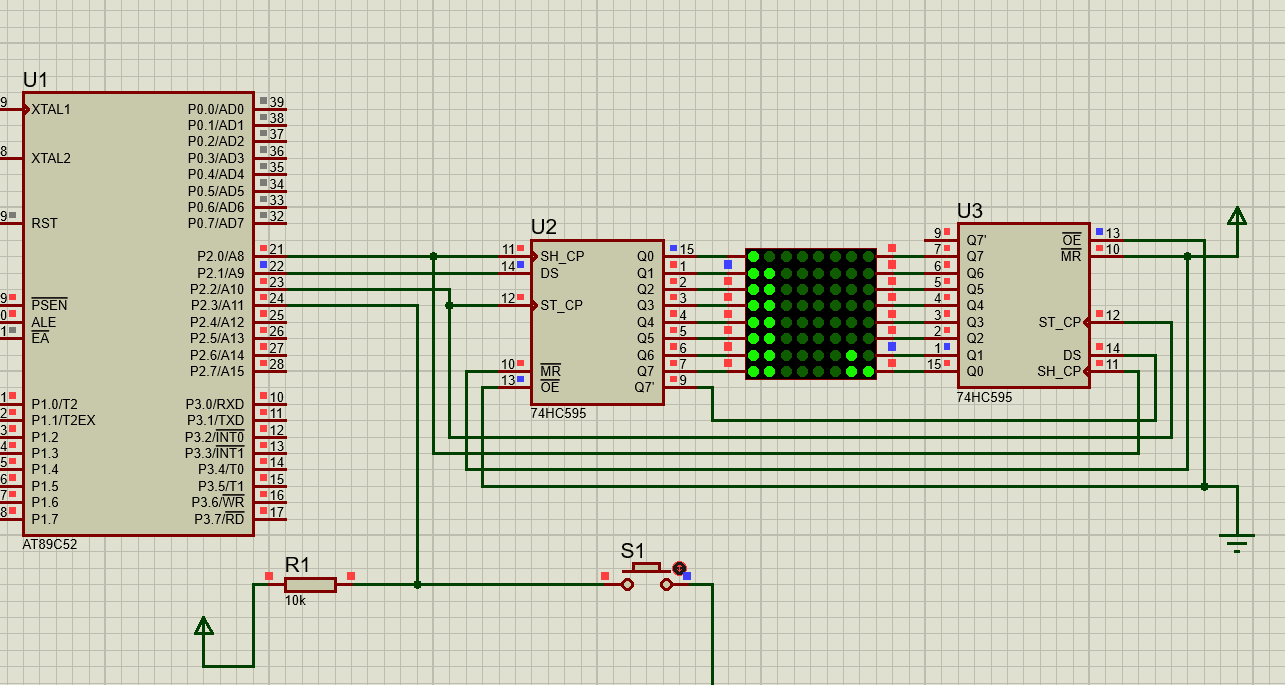Click the Q0 pin name on U3

(x=975, y=371)
